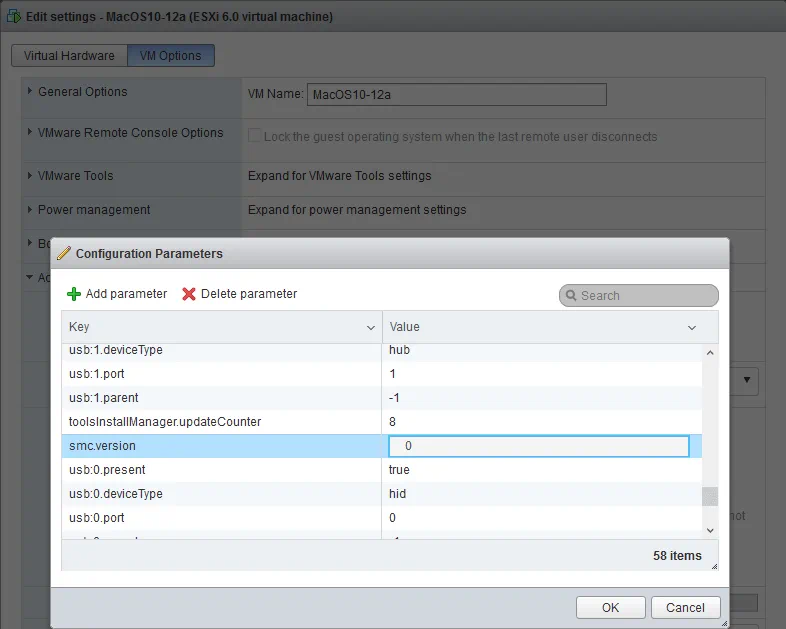
Task: Click the scrollbar down arrow in the parameters list
Action: (710, 530)
